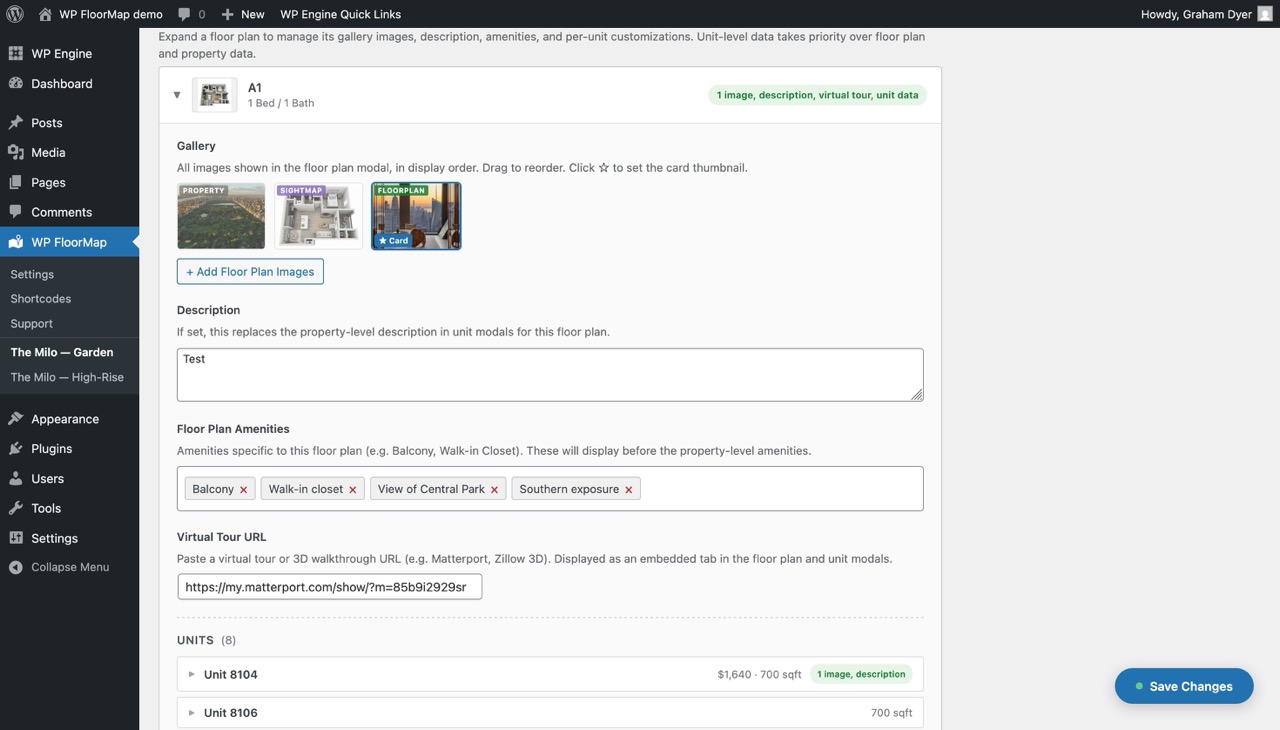Viewport: 1280px width, 730px height.
Task: Click the WordPress logo icon
Action: click(15, 14)
